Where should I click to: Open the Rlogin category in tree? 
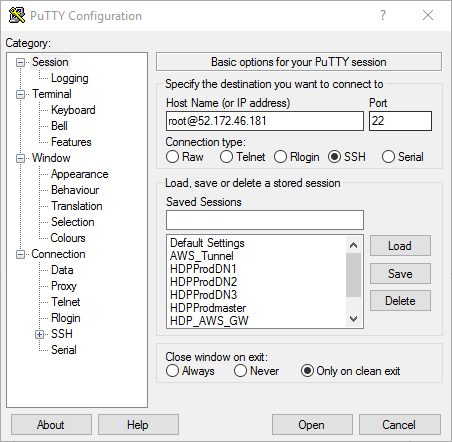coord(66,318)
